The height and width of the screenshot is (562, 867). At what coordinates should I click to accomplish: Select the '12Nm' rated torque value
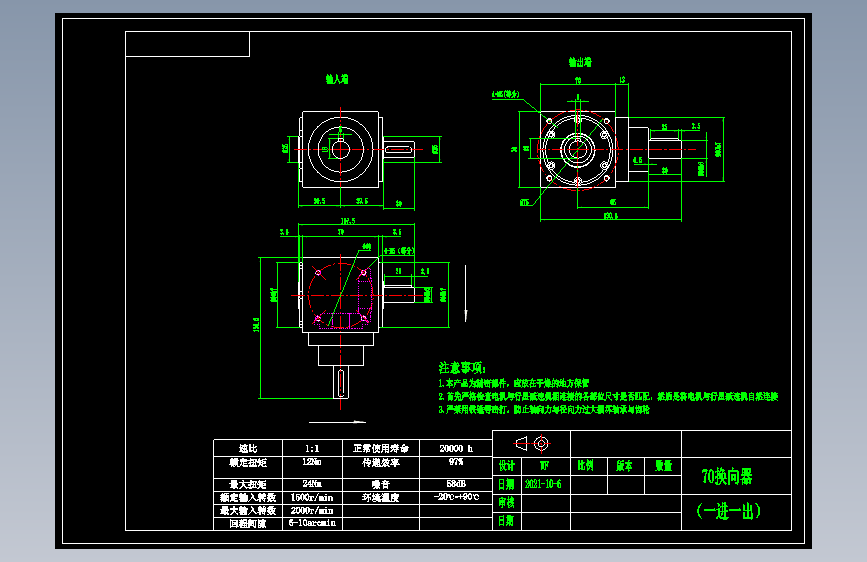click(x=312, y=462)
